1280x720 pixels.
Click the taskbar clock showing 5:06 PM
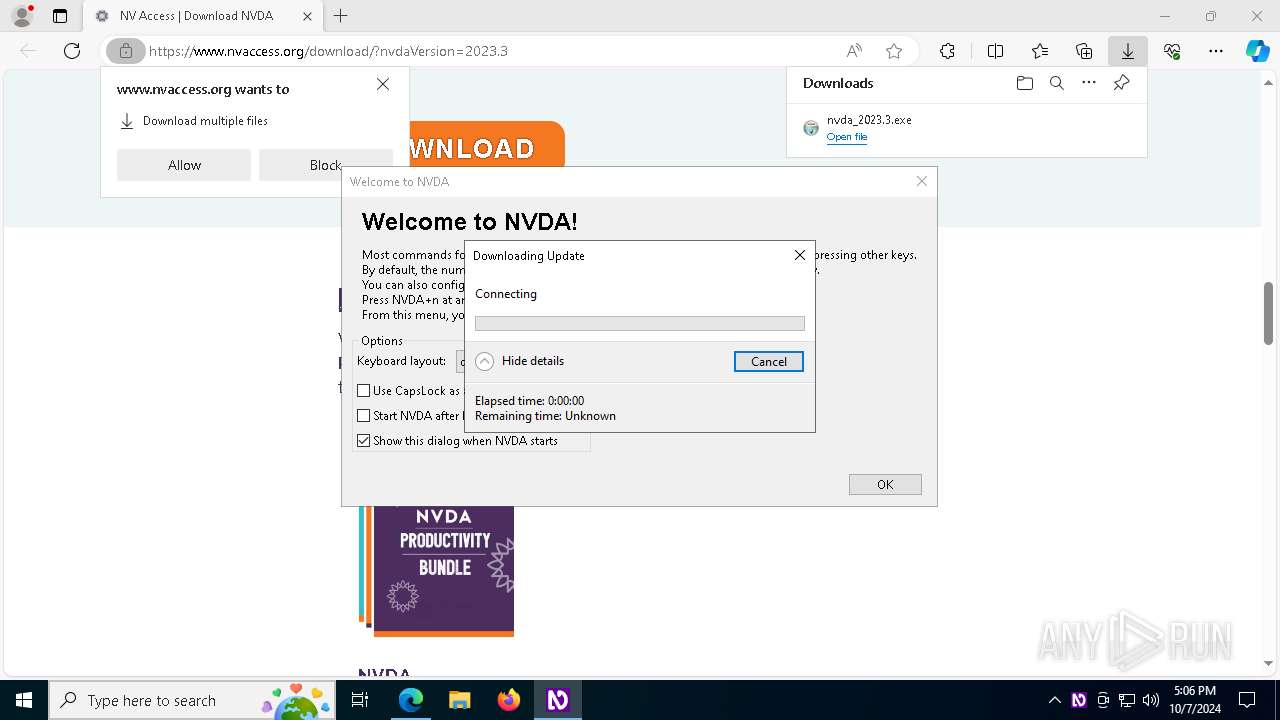(x=1194, y=700)
